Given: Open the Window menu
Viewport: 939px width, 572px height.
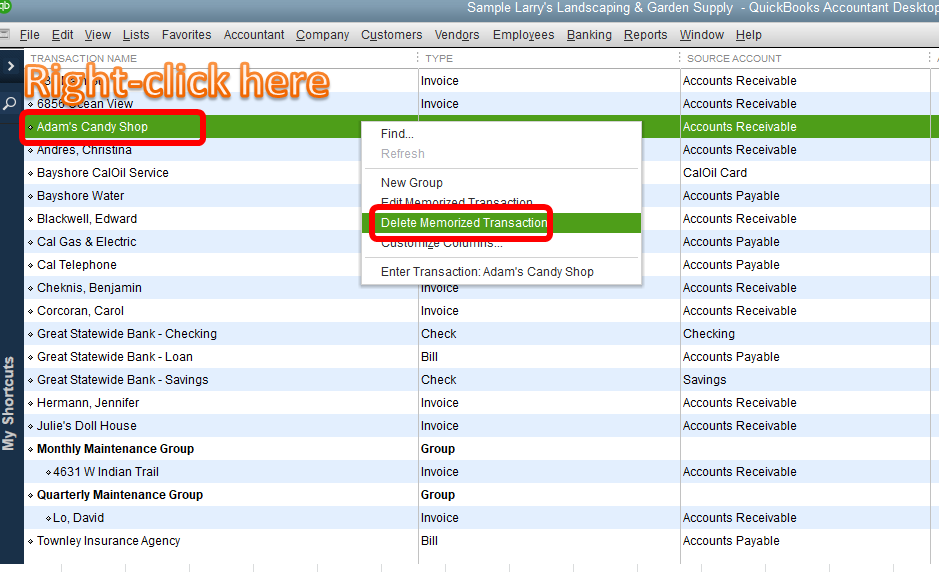Looking at the screenshot, I should point(701,35).
